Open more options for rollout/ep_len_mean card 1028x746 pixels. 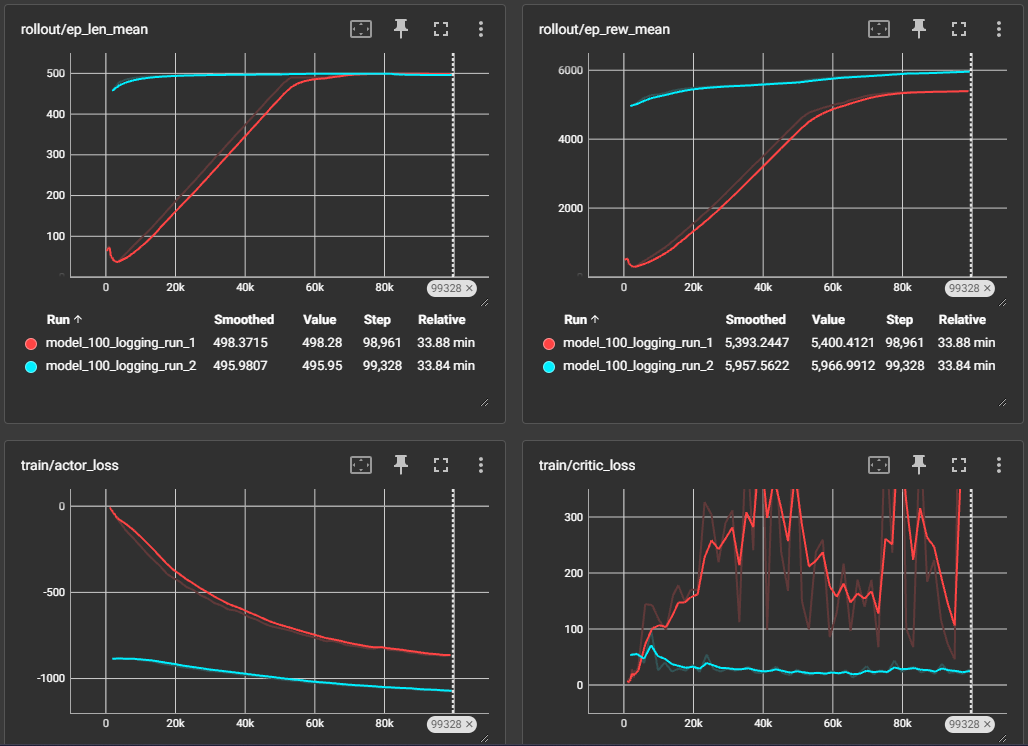point(481,29)
